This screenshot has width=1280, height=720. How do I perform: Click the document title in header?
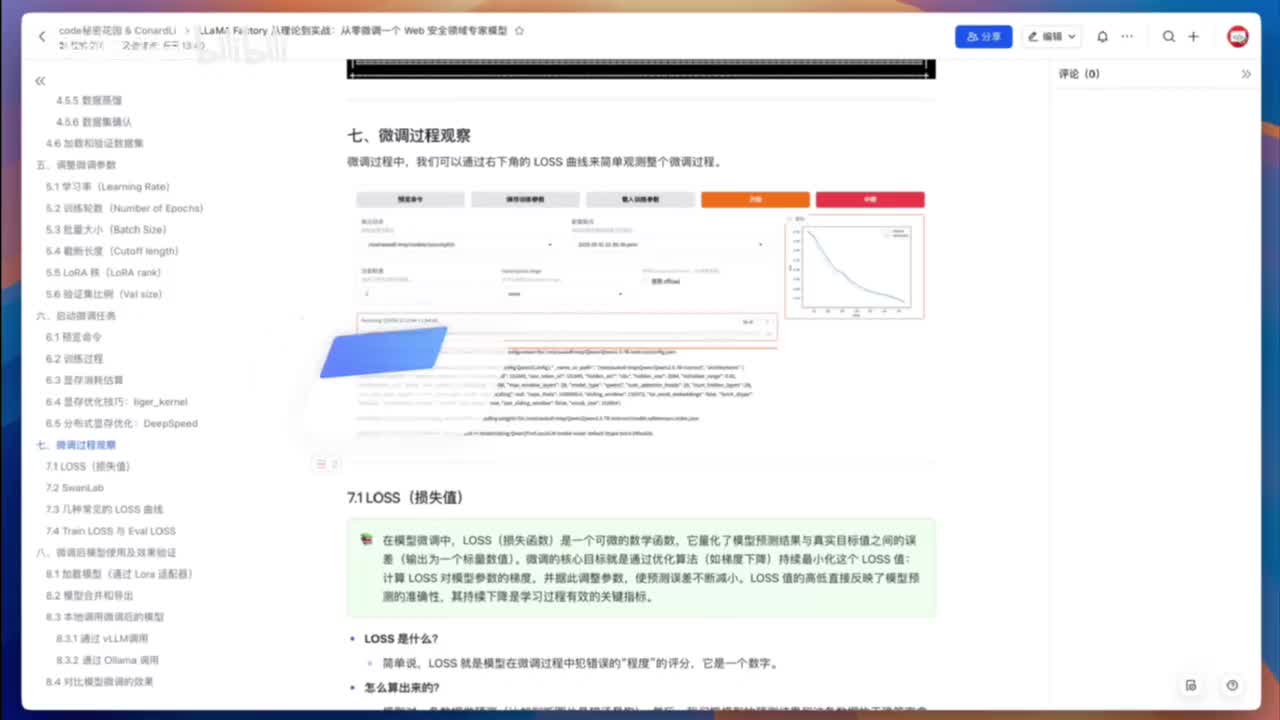(x=352, y=31)
